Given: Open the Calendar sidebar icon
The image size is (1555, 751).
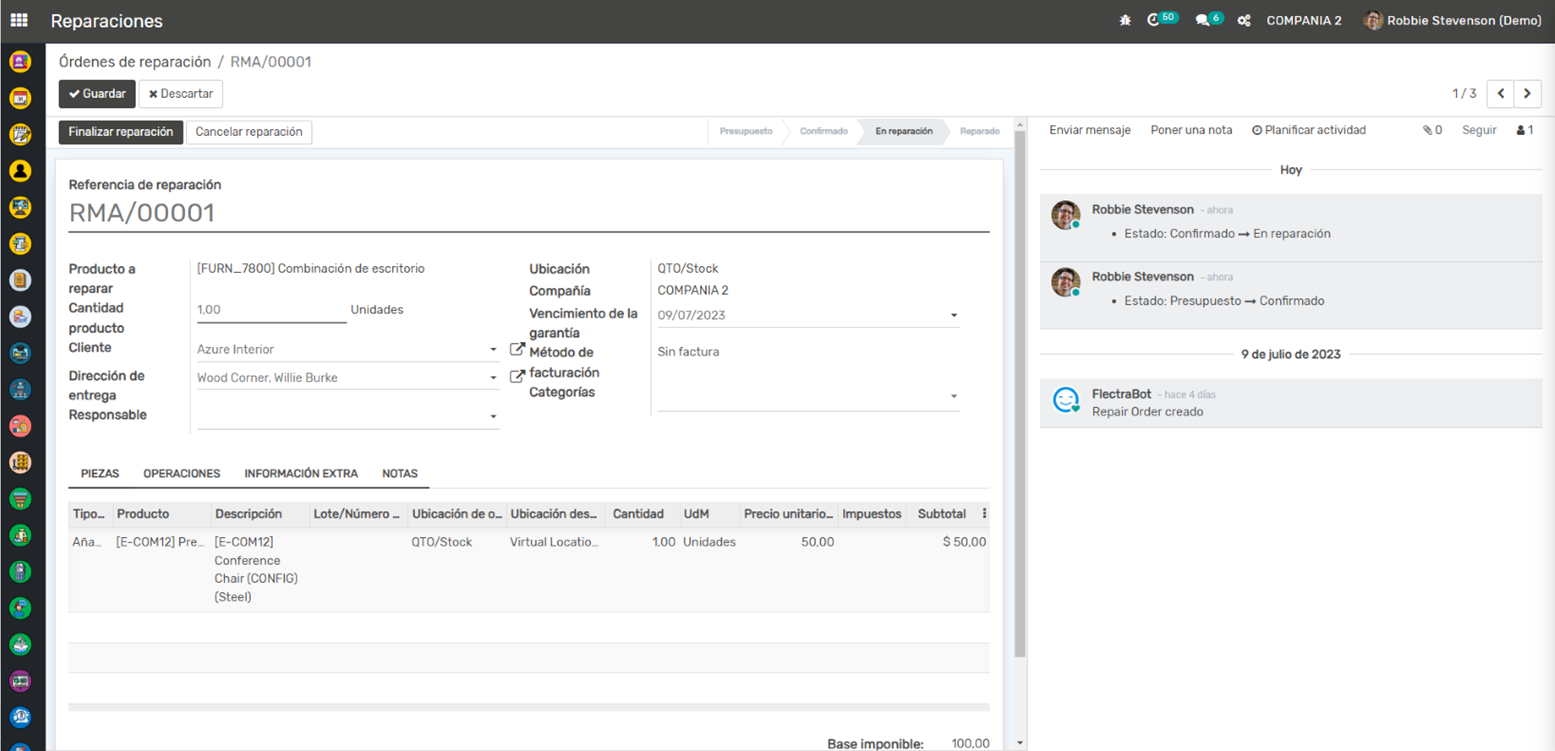Looking at the screenshot, I should (x=20, y=98).
